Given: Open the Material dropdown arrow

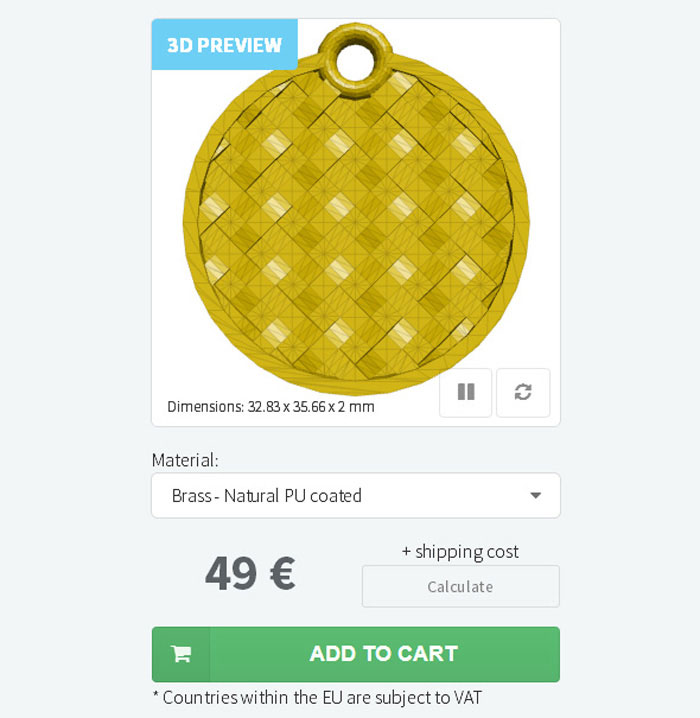Looking at the screenshot, I should 535,496.
